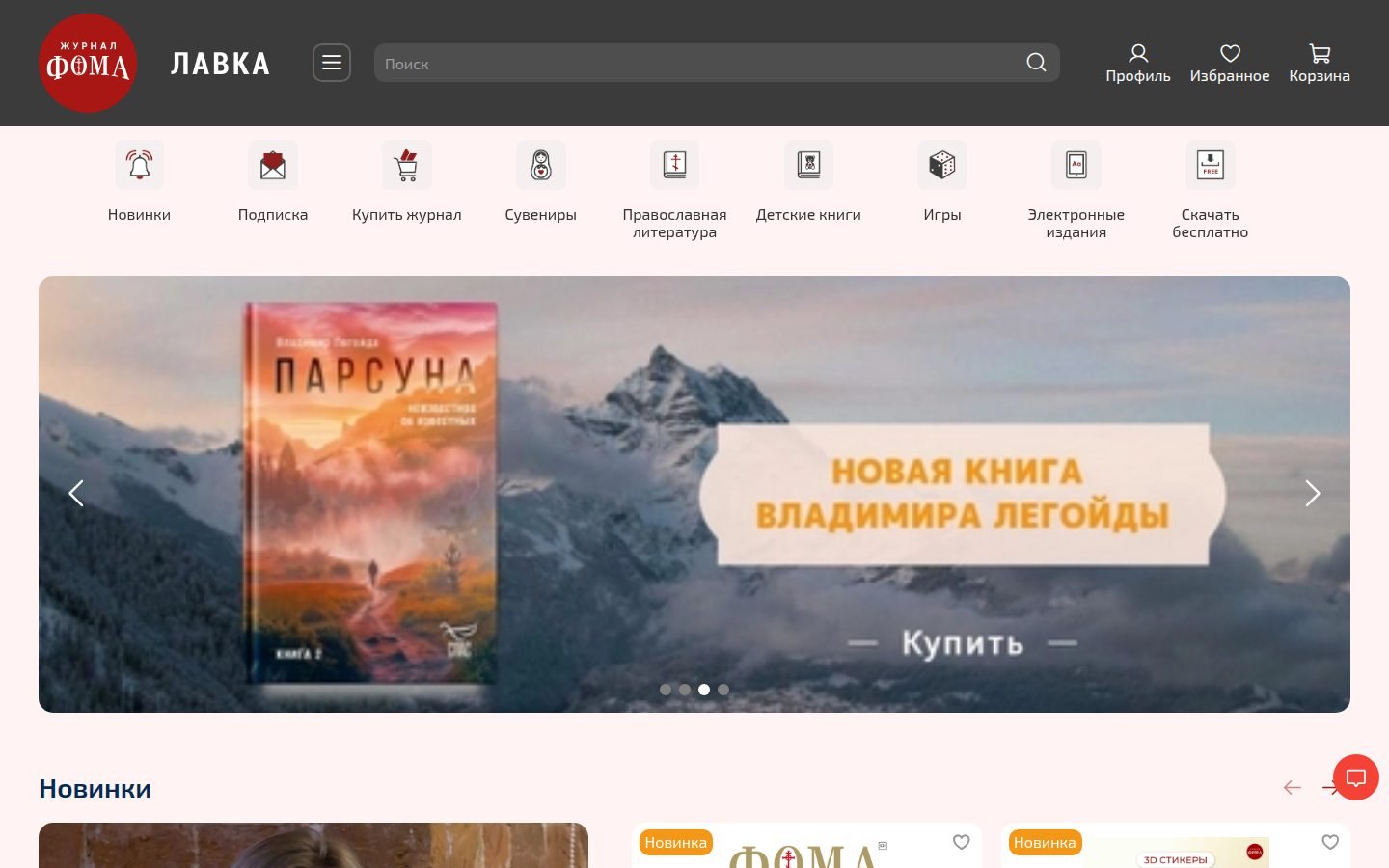Open the hamburger menu button

[332, 63]
